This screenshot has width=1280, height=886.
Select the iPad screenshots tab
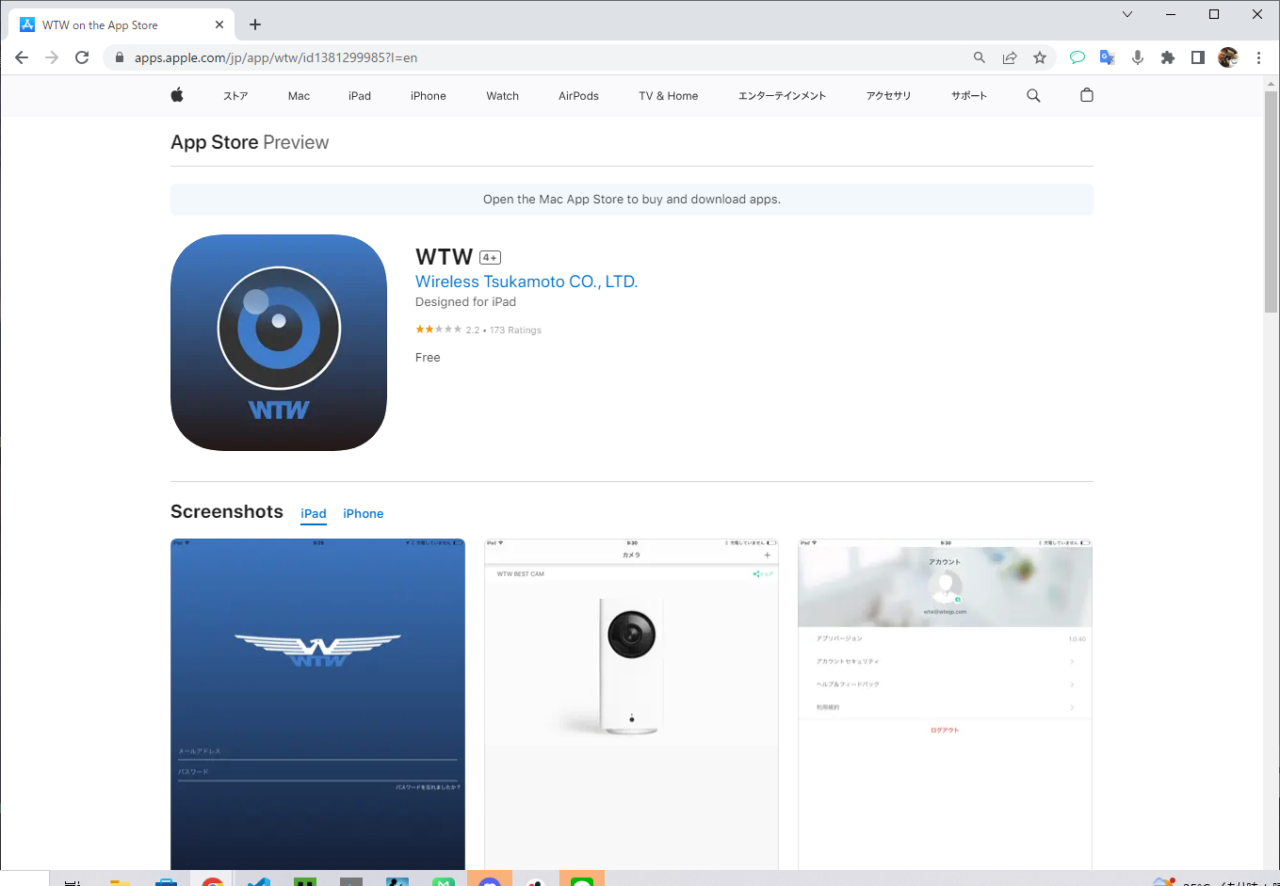(313, 514)
